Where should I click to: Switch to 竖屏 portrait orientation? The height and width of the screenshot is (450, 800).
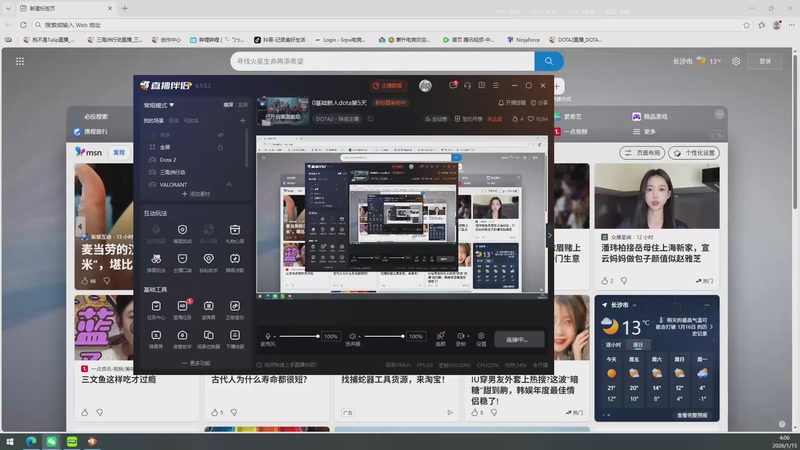(x=243, y=105)
